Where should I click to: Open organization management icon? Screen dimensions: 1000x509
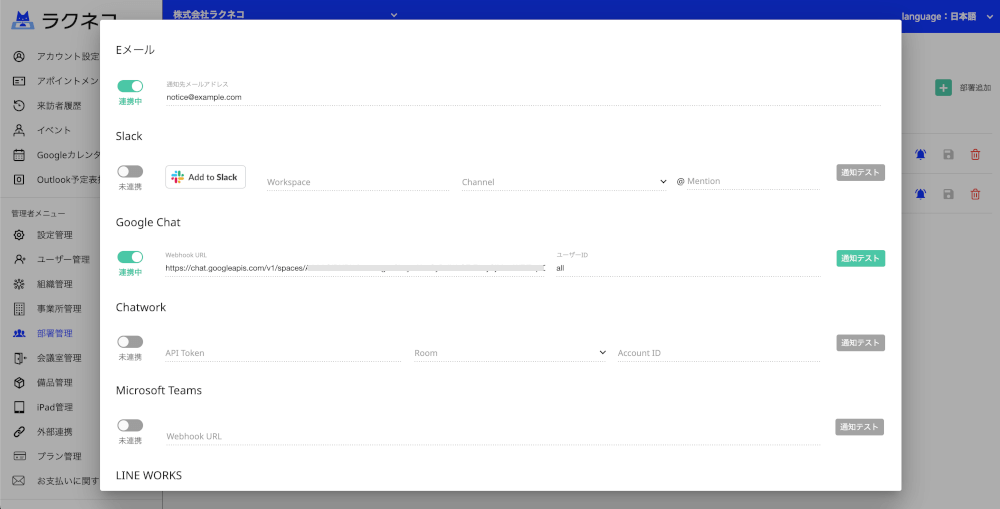coord(19,284)
